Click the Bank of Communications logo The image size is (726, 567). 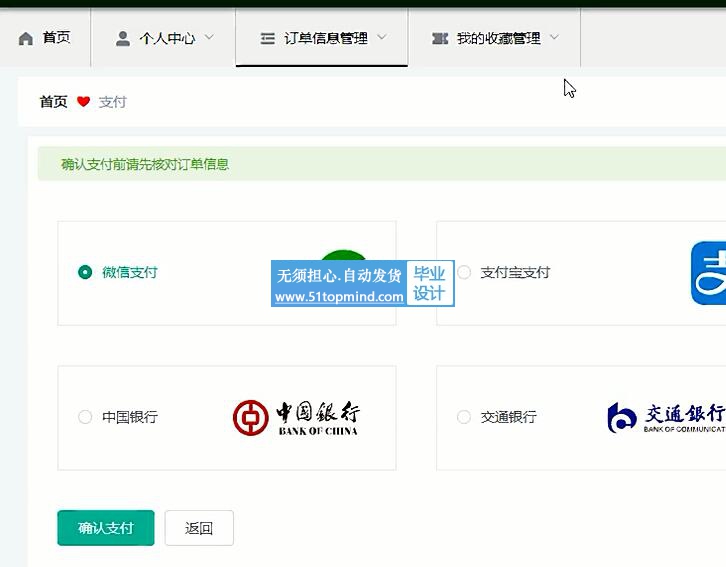pos(666,417)
